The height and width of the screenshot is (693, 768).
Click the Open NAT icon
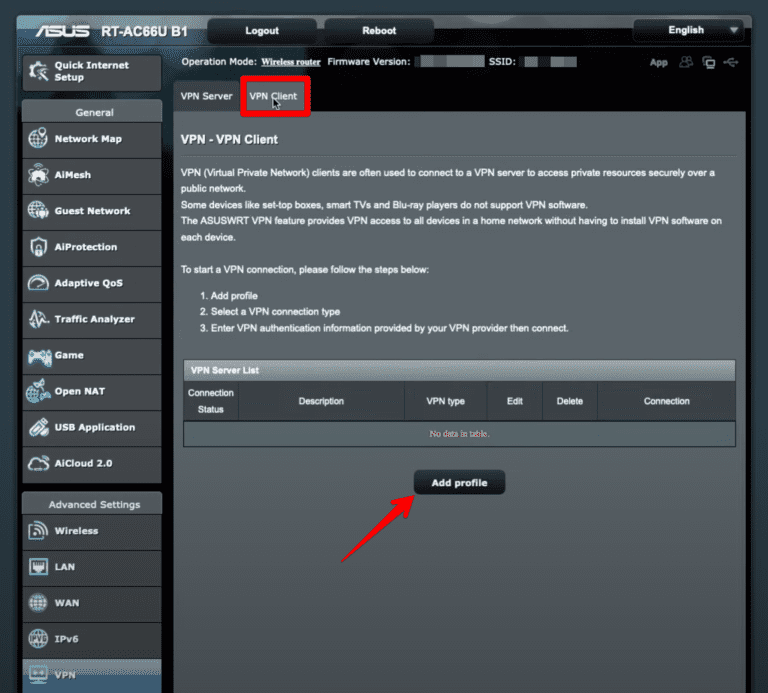(x=38, y=391)
